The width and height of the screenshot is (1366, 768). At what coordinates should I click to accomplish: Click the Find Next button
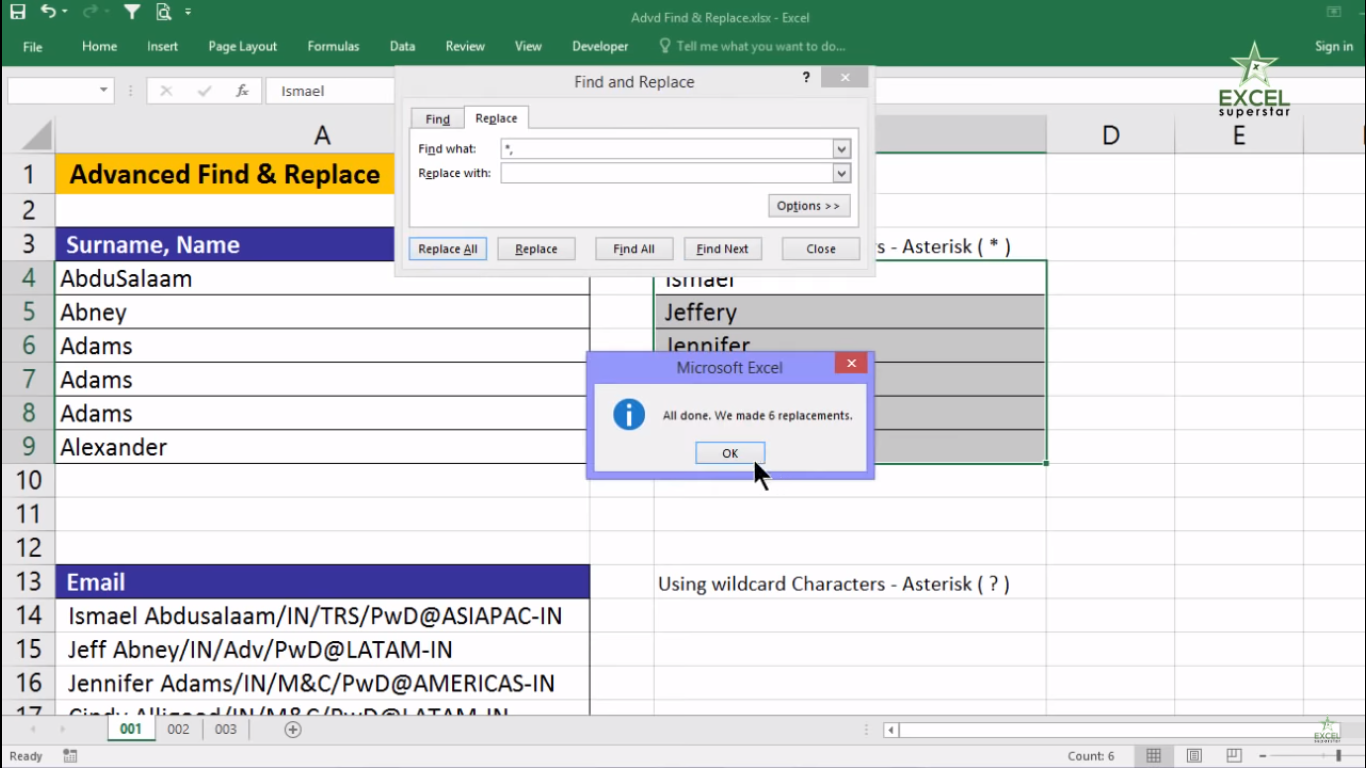[722, 249]
